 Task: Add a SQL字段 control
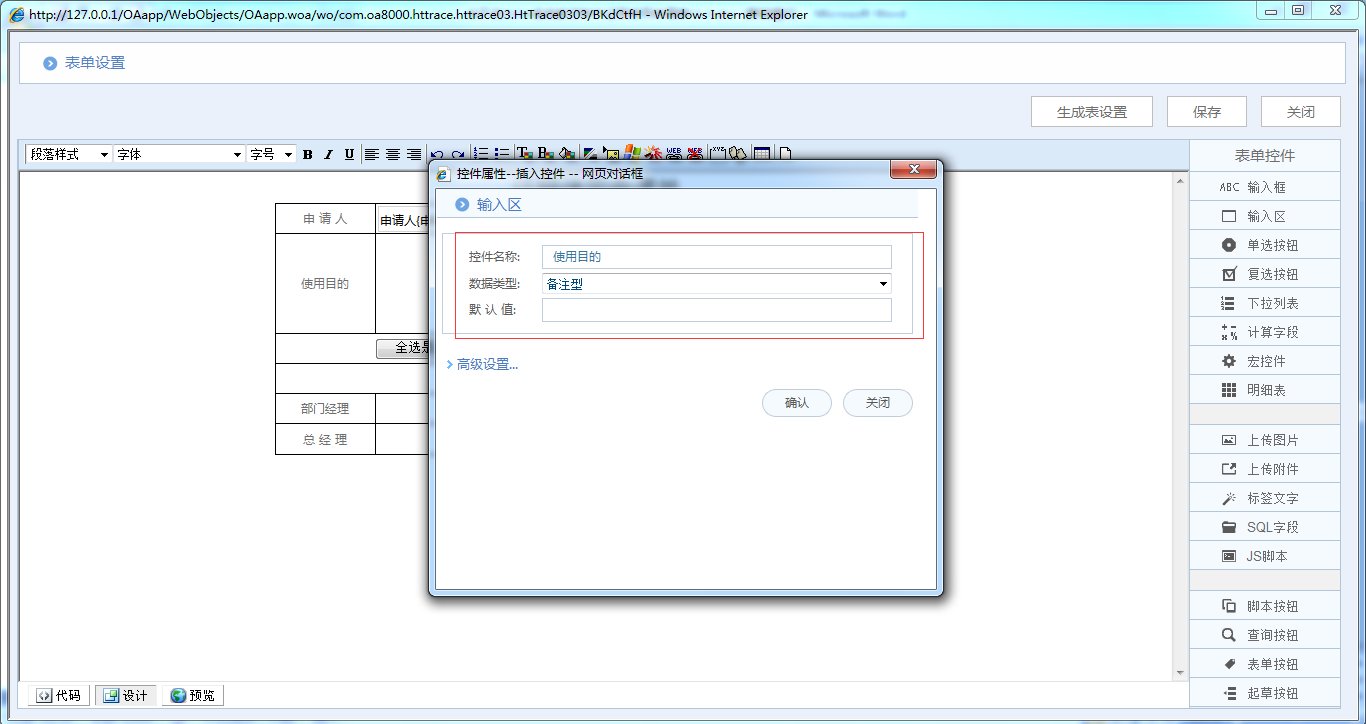(x=1264, y=527)
